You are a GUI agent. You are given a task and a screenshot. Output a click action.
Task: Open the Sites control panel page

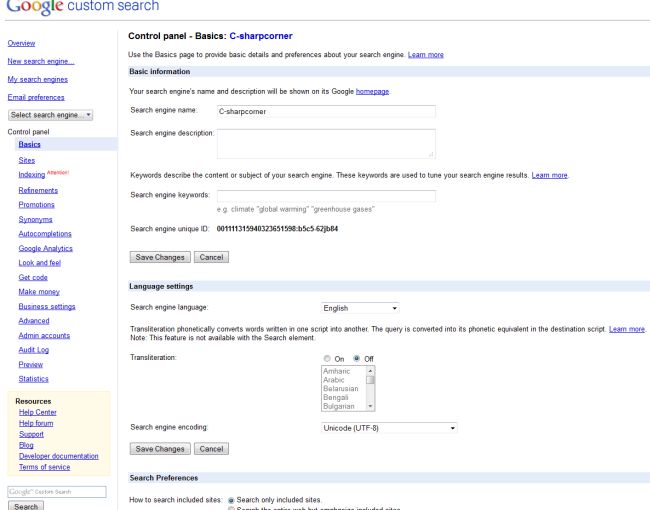pos(27,160)
